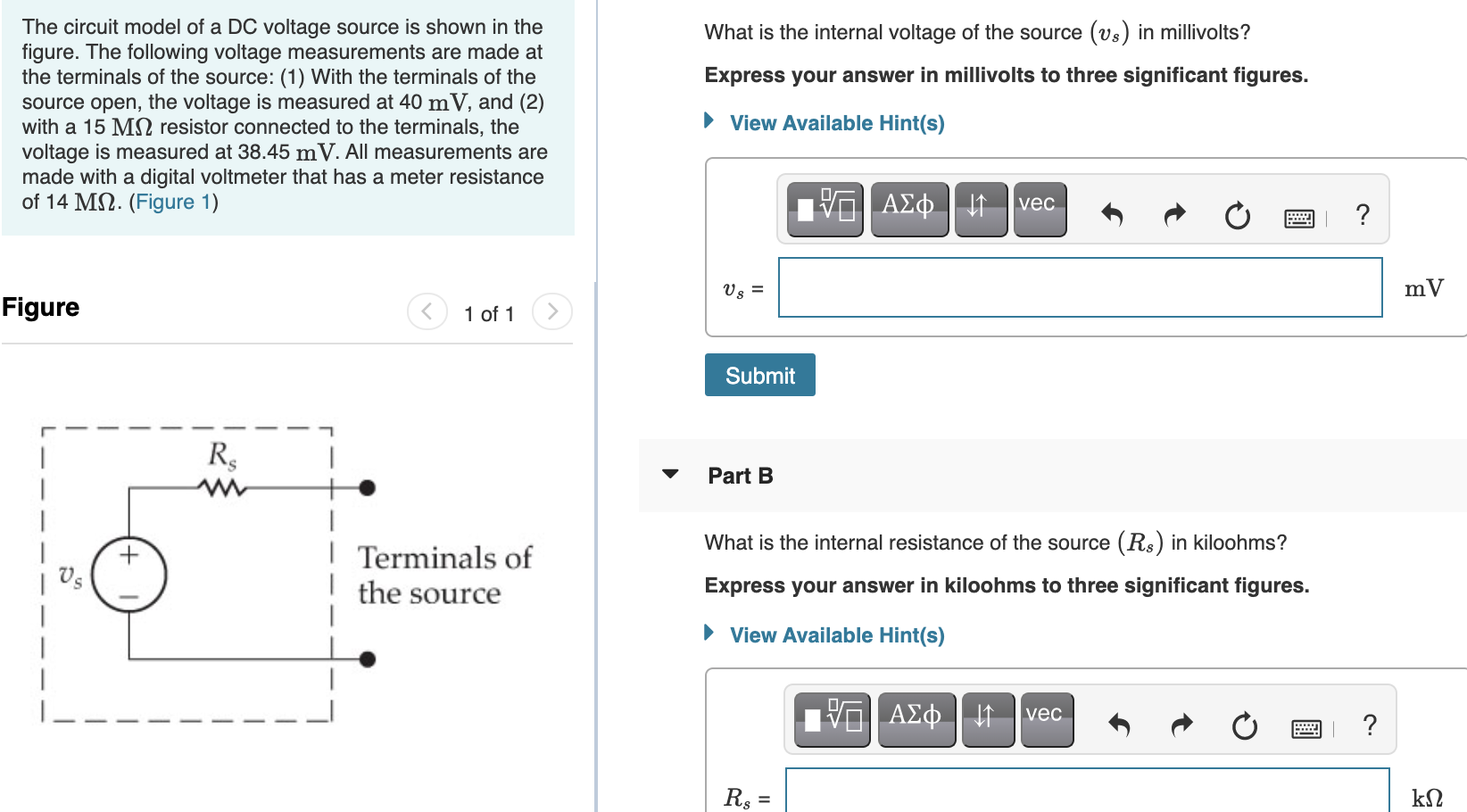The height and width of the screenshot is (812, 1467).
Task: Click inside the Rs answer input field
Action: pos(1084,796)
